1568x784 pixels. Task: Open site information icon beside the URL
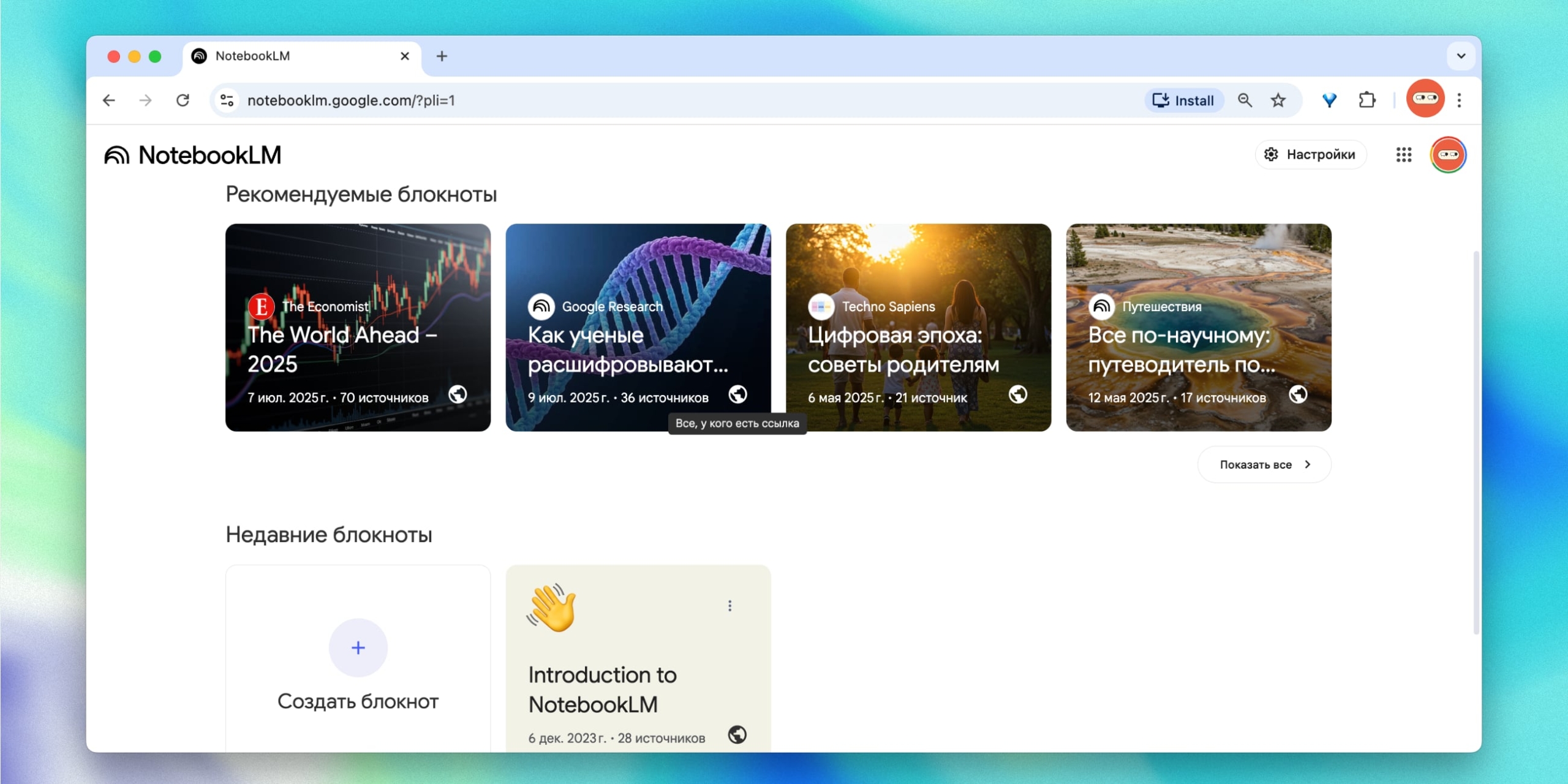click(x=227, y=100)
